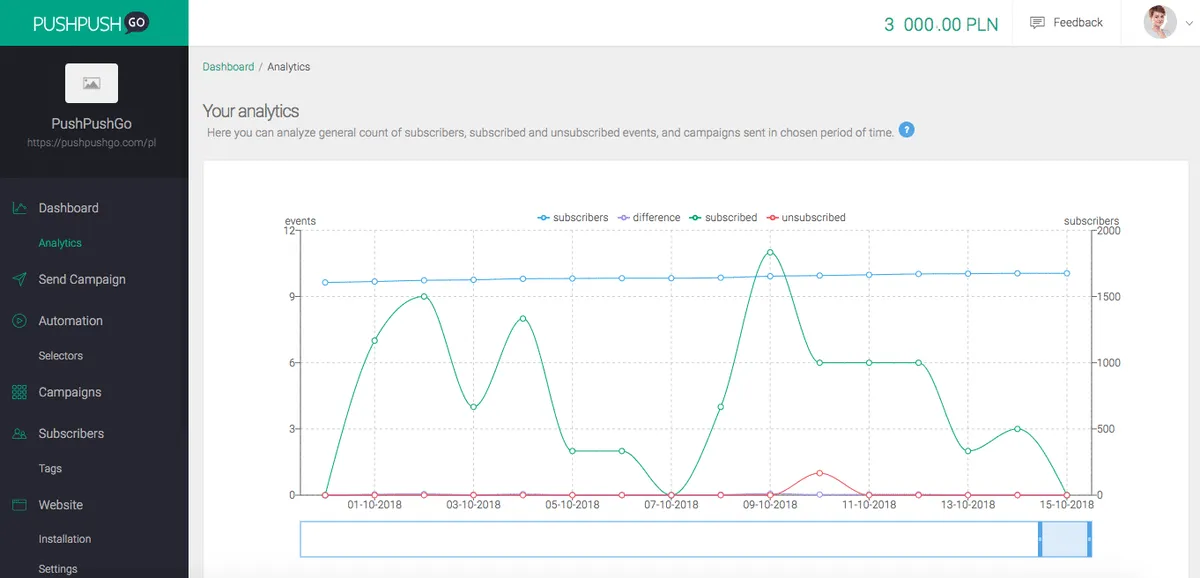The image size is (1200, 578).
Task: Click the PushPushGo logo
Action: pyautogui.click(x=91, y=23)
